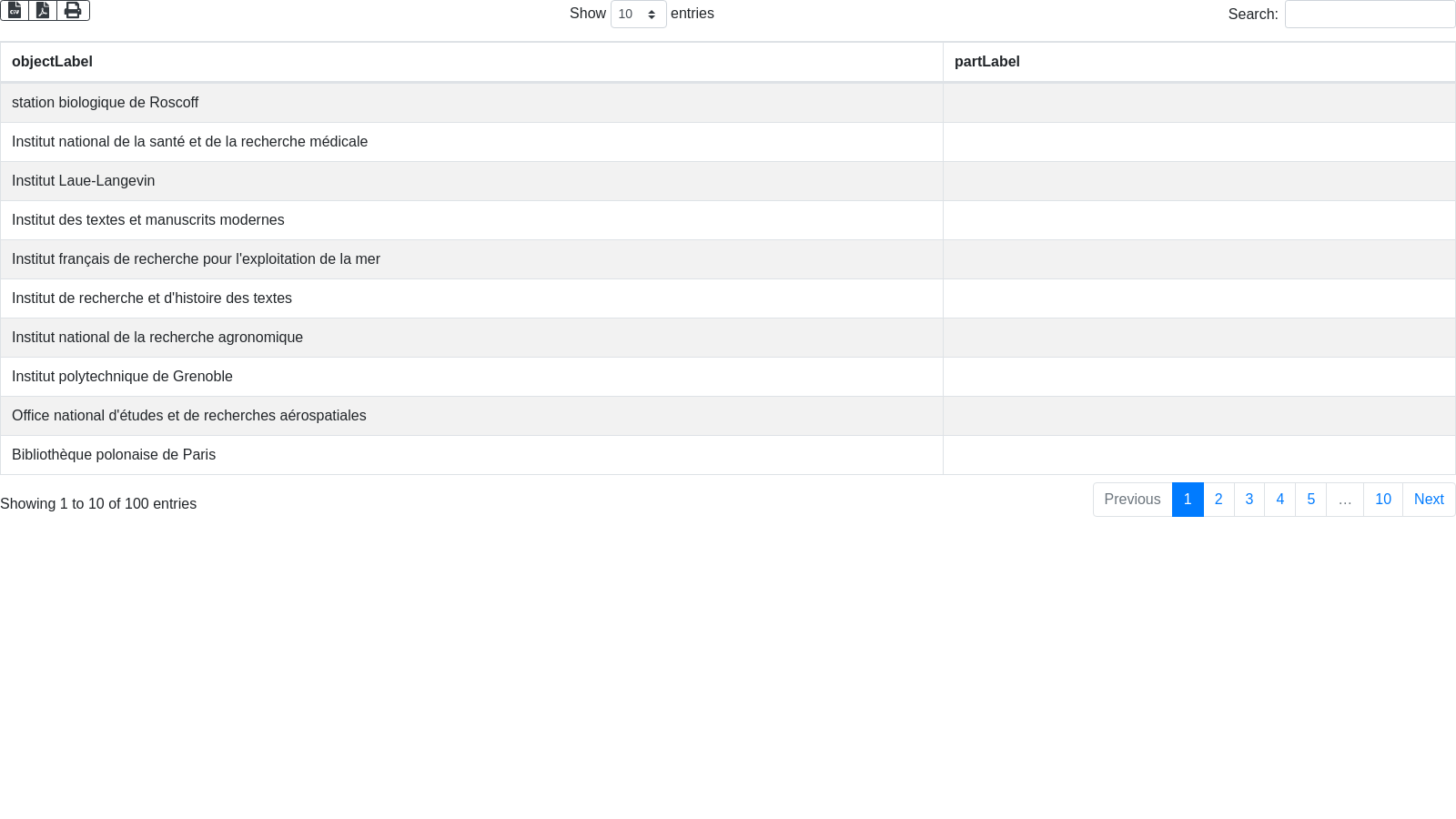This screenshot has height=819, width=1456.
Task: Select Institut des textes et manuscrits modernes
Action: (728, 220)
